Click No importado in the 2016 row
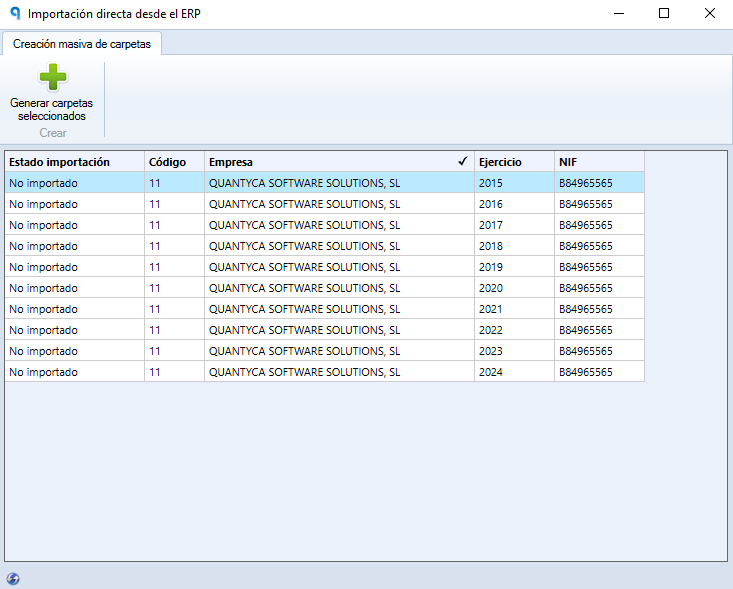The width and height of the screenshot is (733, 589). (x=74, y=204)
